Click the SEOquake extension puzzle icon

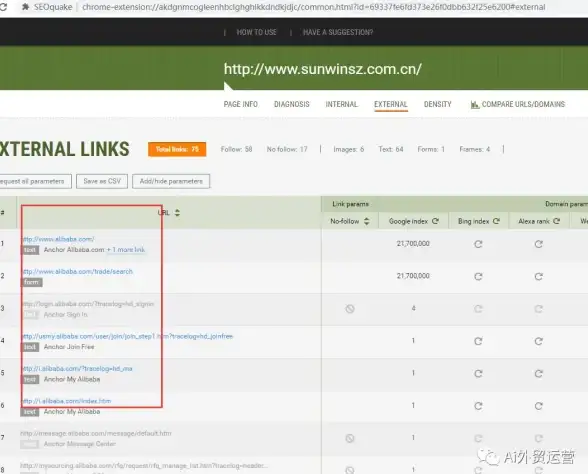coord(25,7)
